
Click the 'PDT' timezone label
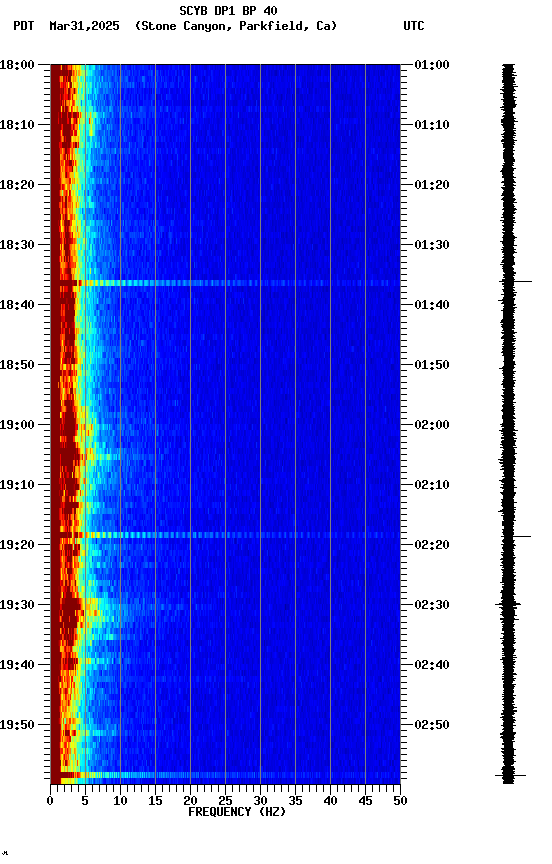(x=24, y=26)
